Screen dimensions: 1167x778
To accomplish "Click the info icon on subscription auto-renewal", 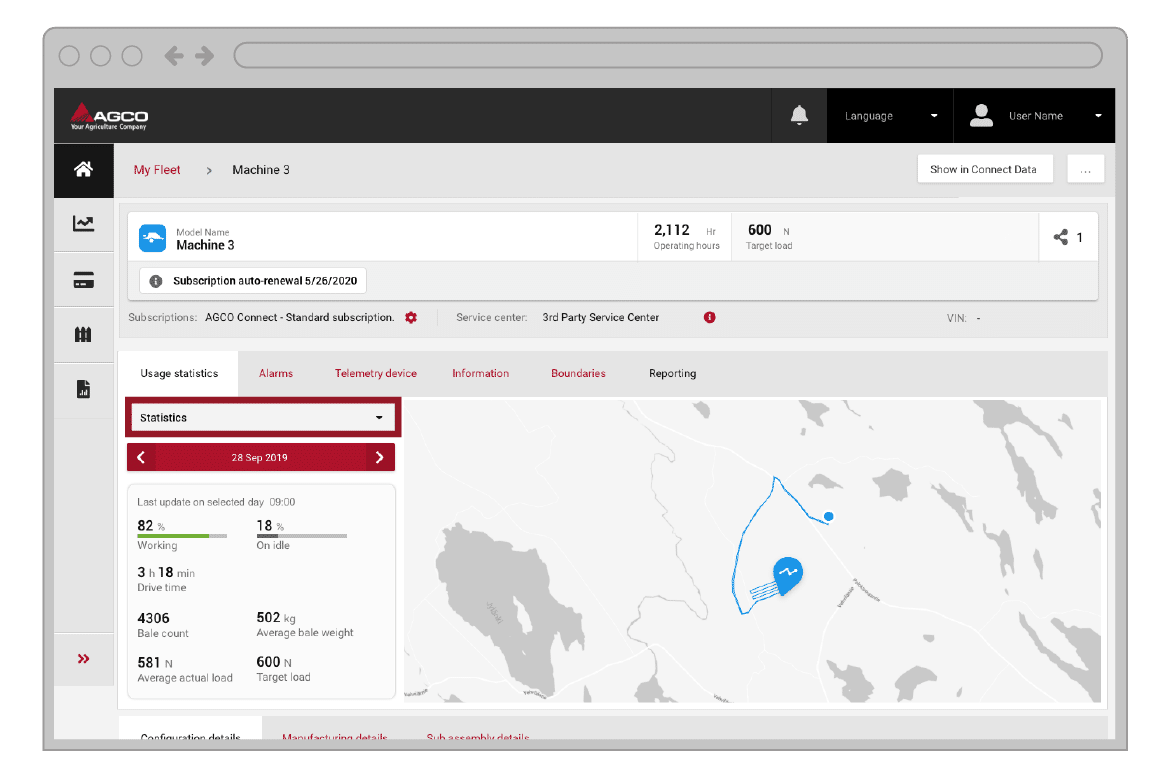I will click(x=156, y=281).
